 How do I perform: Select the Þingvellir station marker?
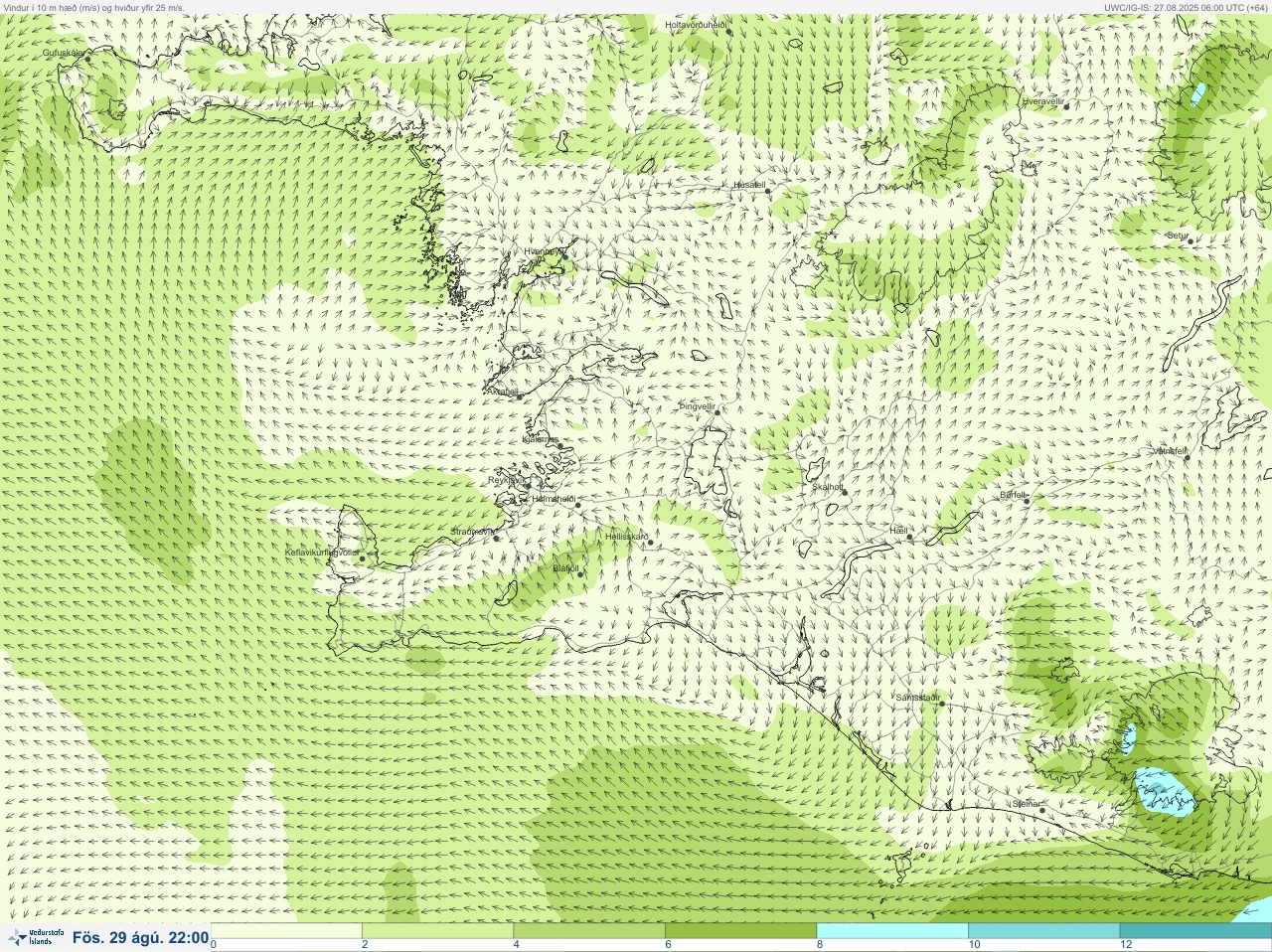(x=716, y=411)
